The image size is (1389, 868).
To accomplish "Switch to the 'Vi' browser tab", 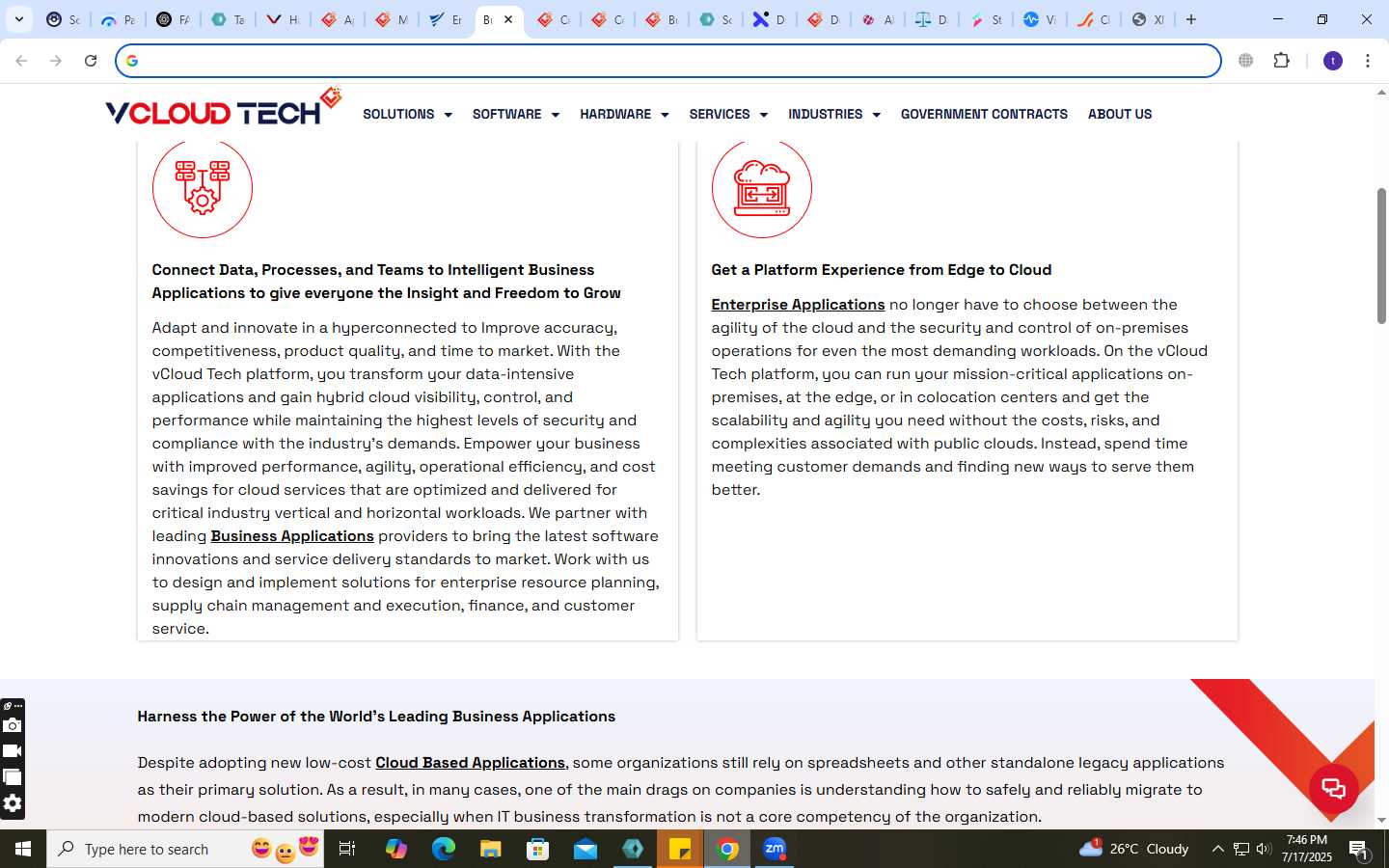I will 1040,19.
